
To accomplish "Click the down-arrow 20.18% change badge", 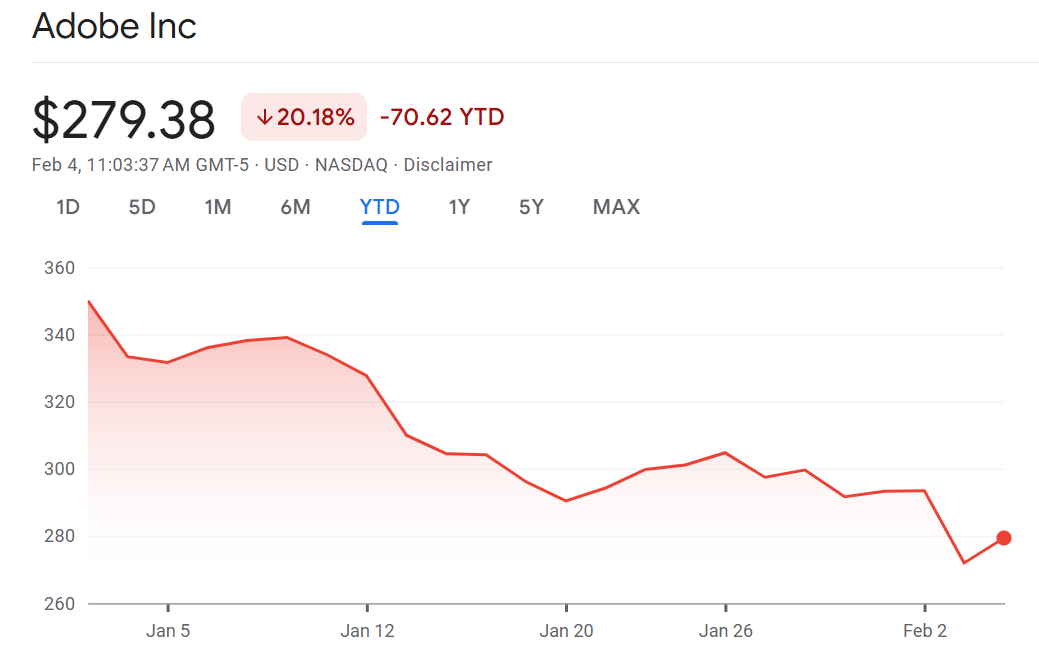I will (x=304, y=117).
